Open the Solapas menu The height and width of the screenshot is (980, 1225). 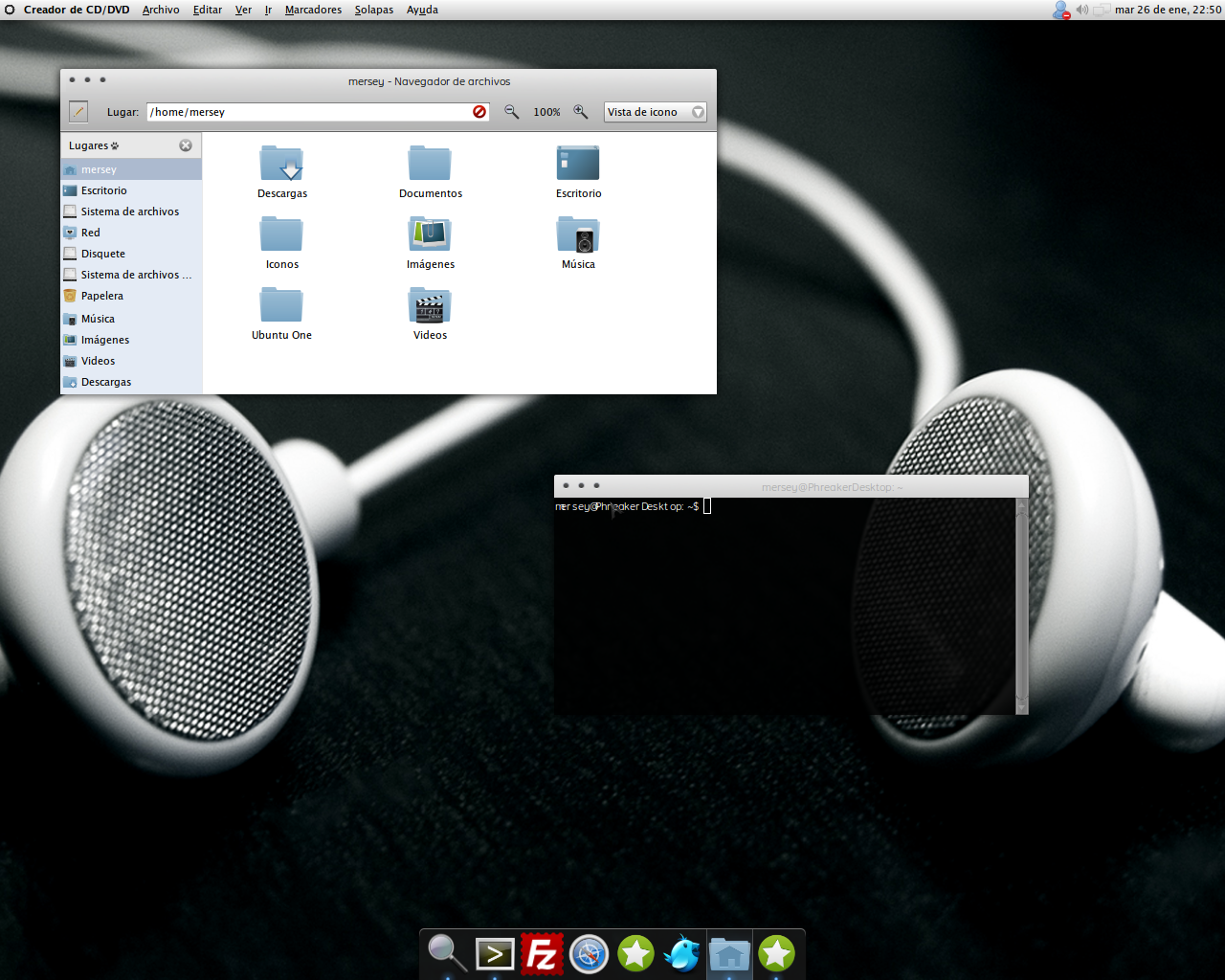click(373, 10)
